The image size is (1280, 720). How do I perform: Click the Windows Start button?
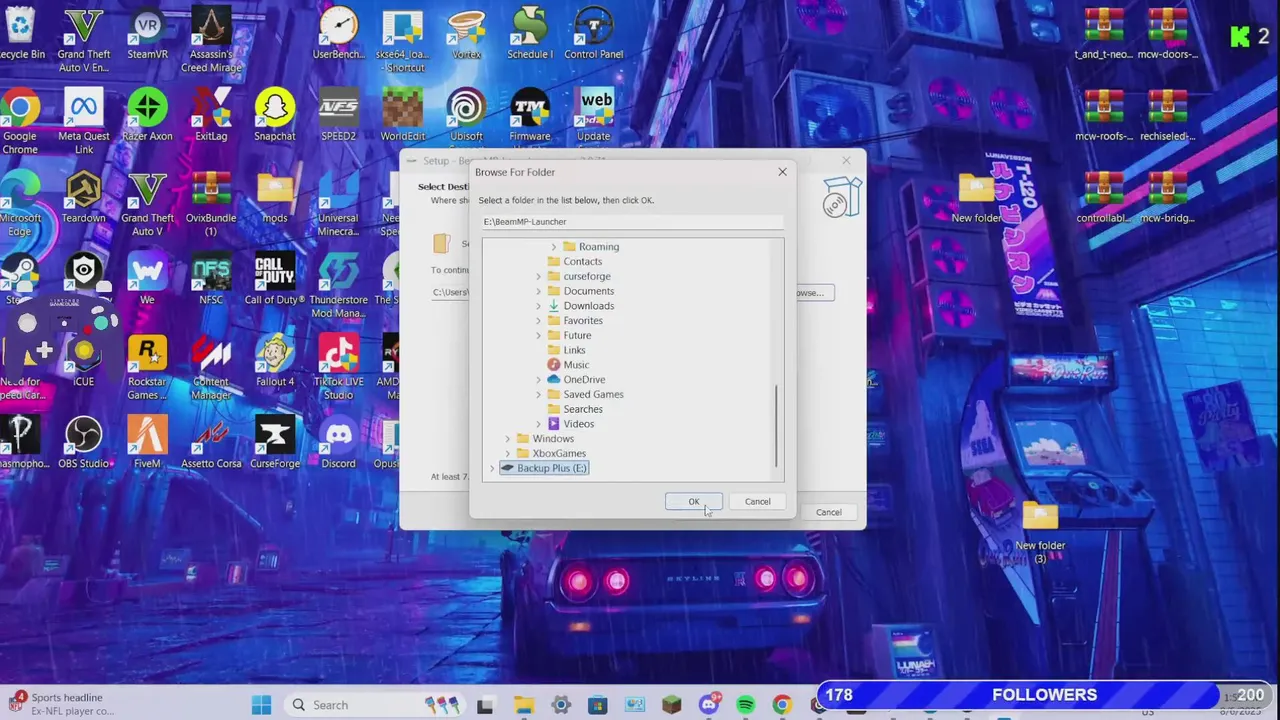click(261, 705)
